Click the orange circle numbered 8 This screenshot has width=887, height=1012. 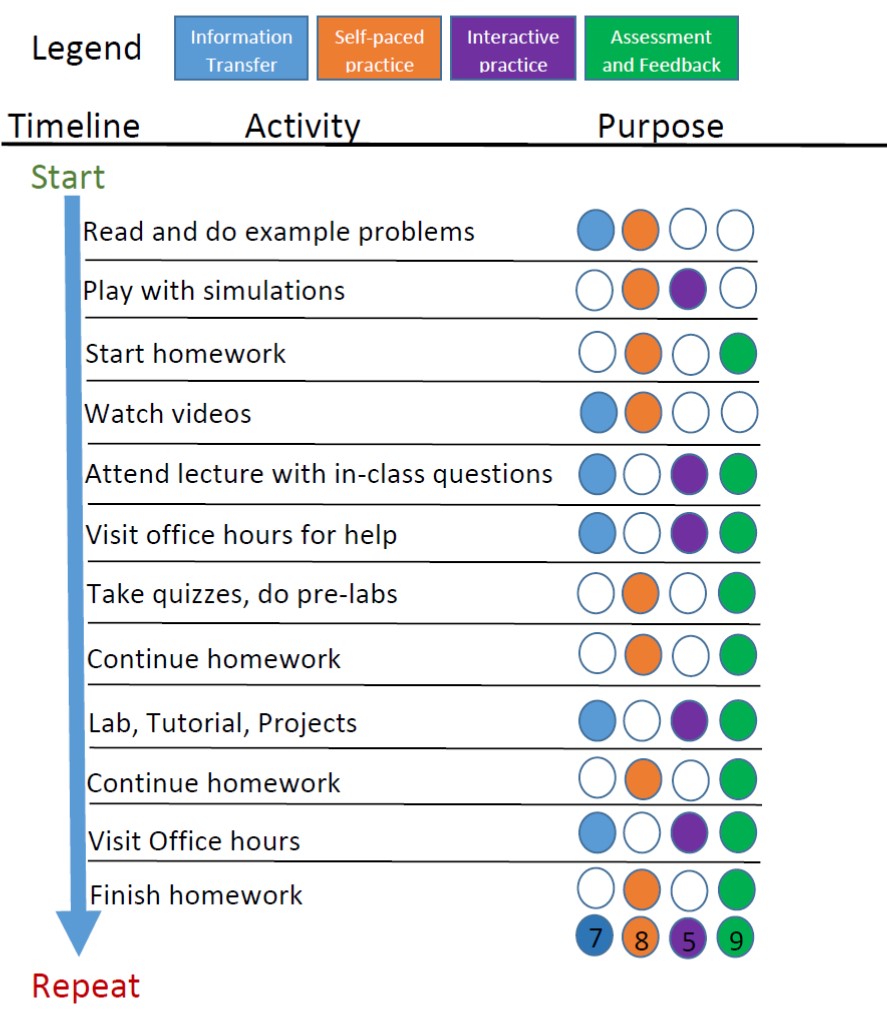pos(641,938)
